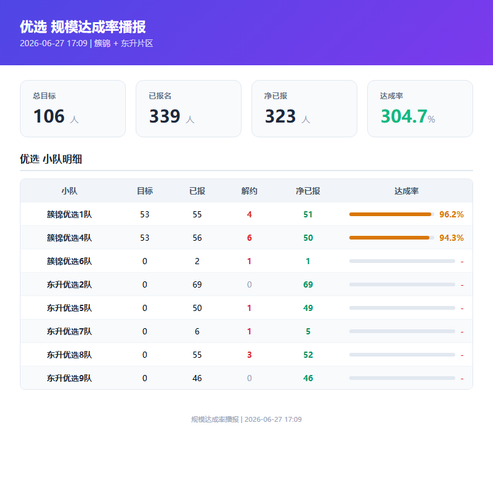Click the header subtitle dated 2026-06-27 17:09
Image resolution: width=493 pixels, height=500 pixels.
(86, 43)
